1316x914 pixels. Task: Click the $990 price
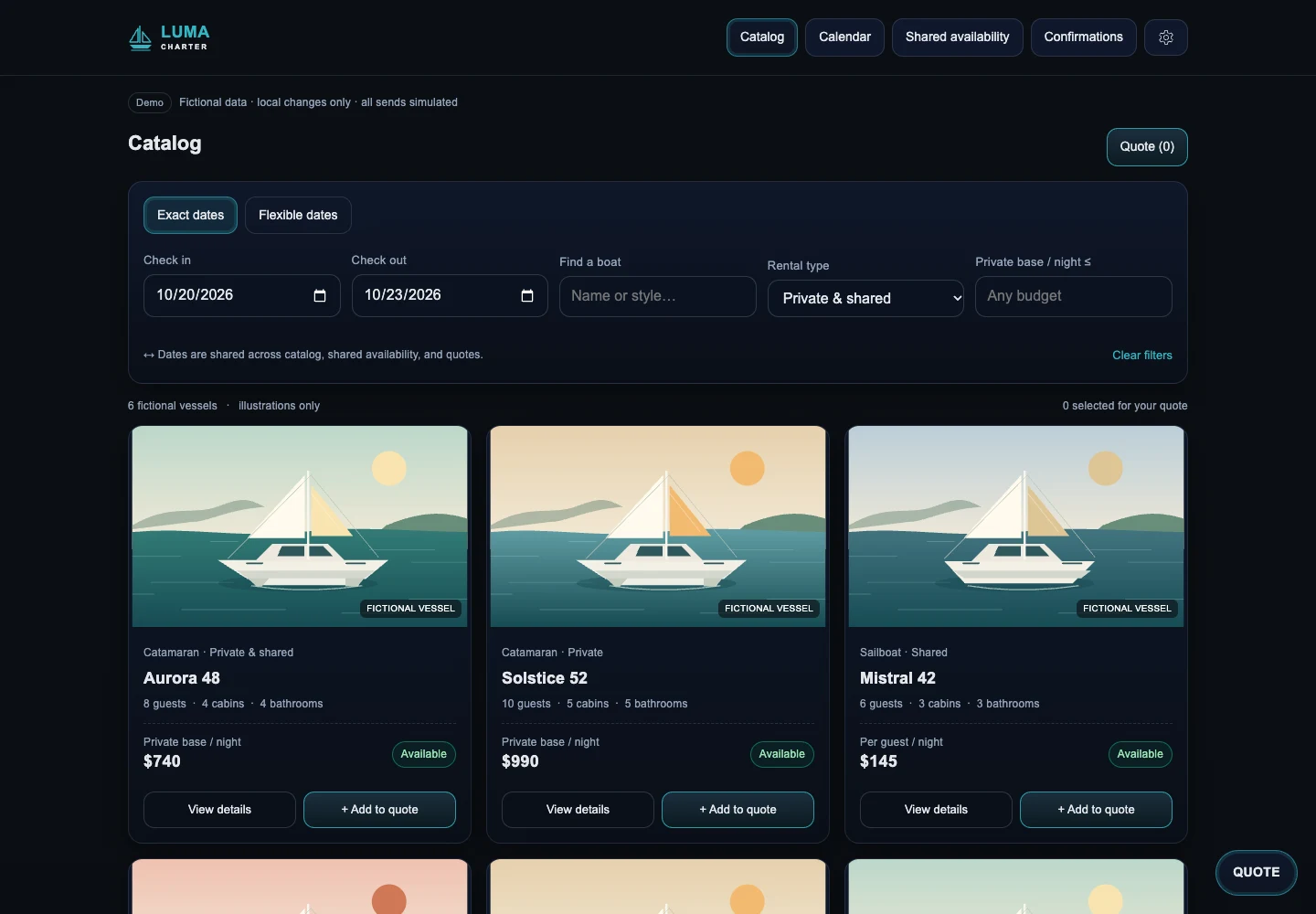point(520,761)
